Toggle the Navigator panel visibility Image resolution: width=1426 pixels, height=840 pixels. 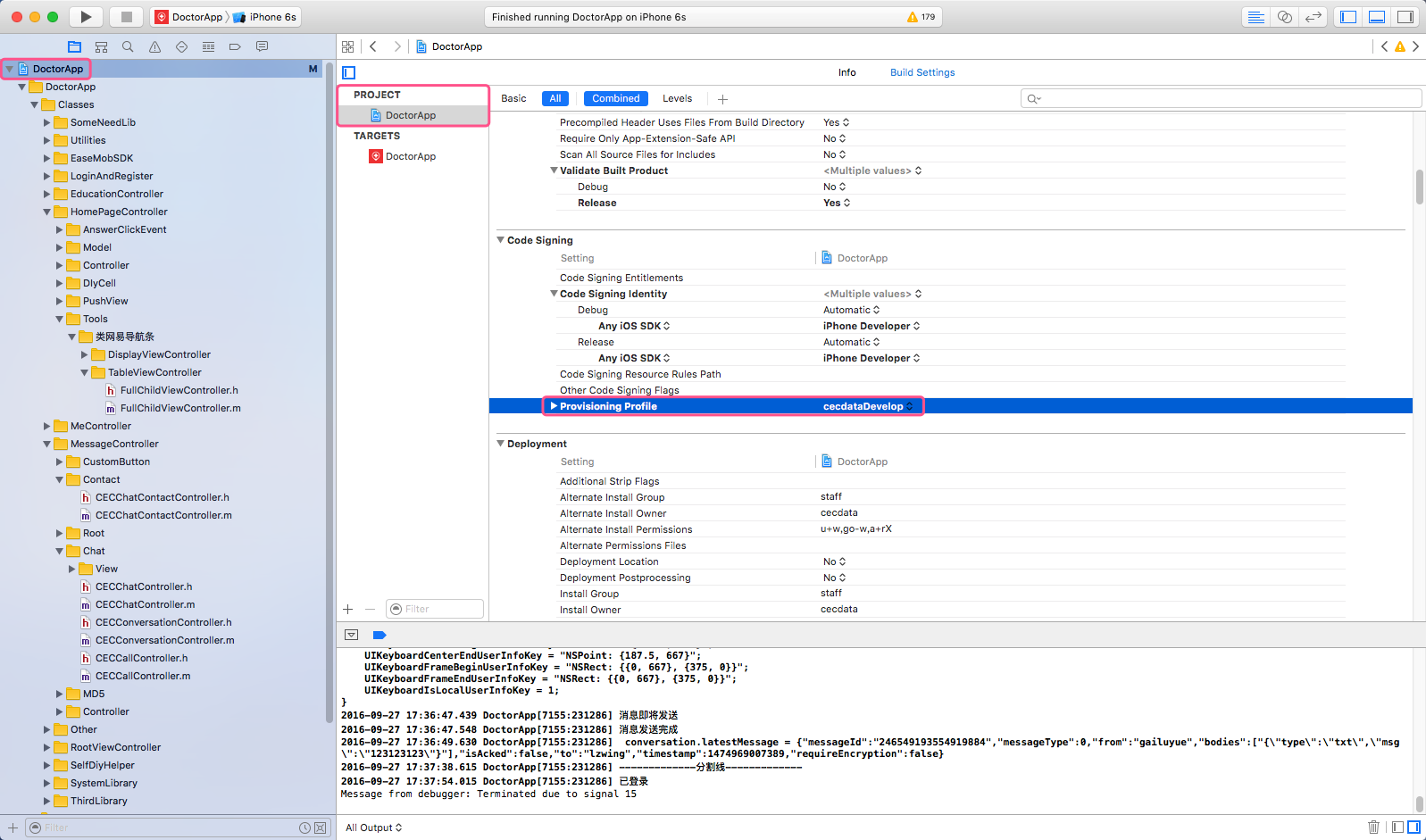click(1348, 17)
